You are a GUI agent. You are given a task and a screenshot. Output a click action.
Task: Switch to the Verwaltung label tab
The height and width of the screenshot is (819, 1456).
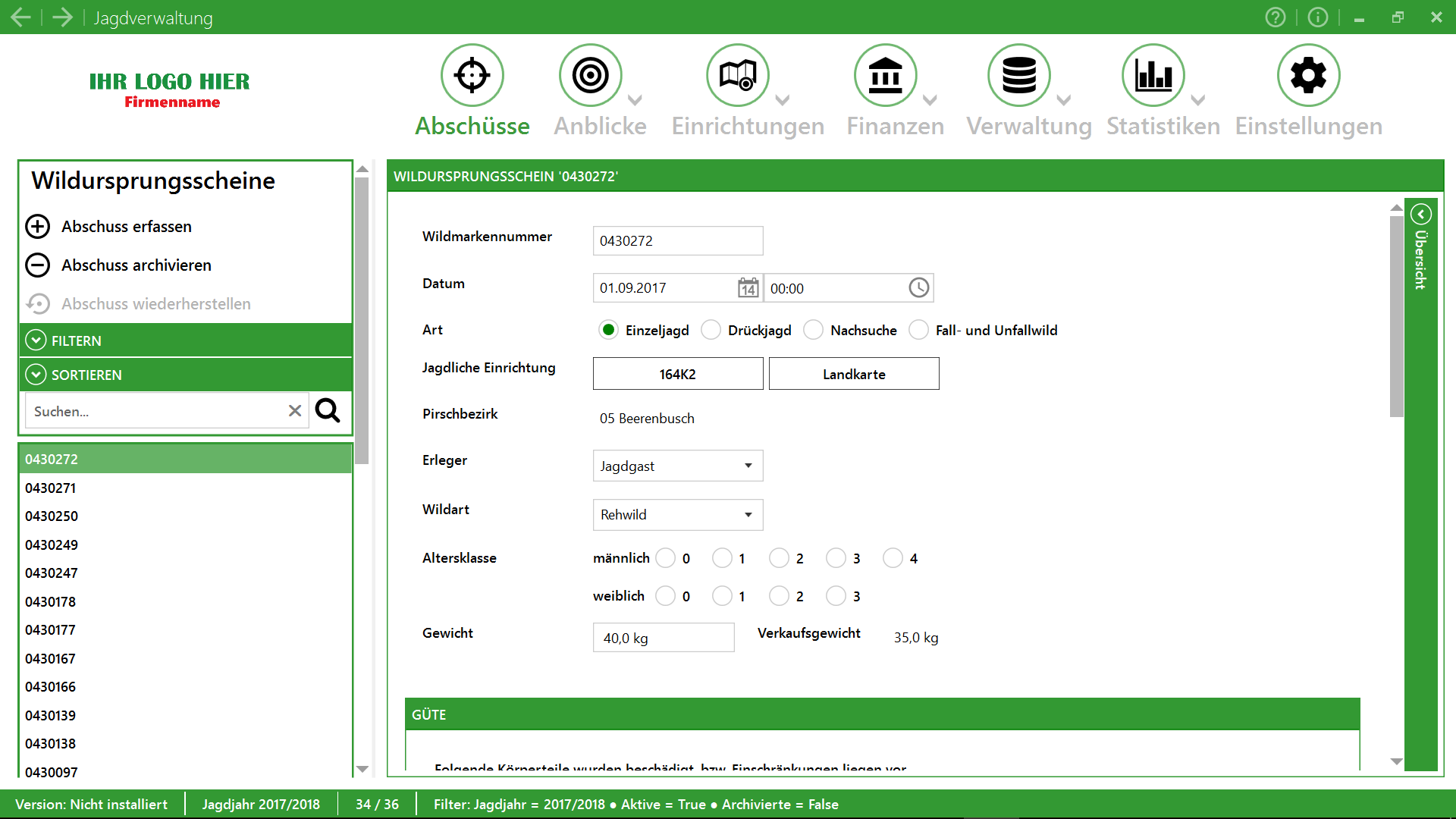pos(1029,126)
